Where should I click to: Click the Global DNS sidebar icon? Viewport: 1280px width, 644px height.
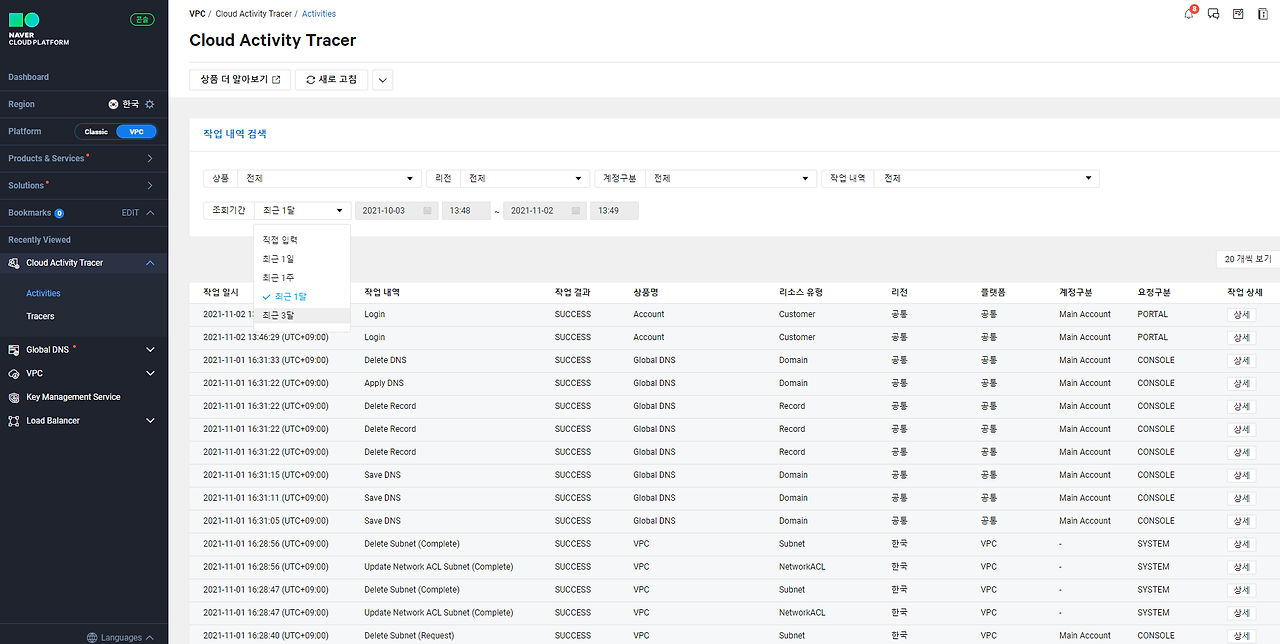[14, 350]
